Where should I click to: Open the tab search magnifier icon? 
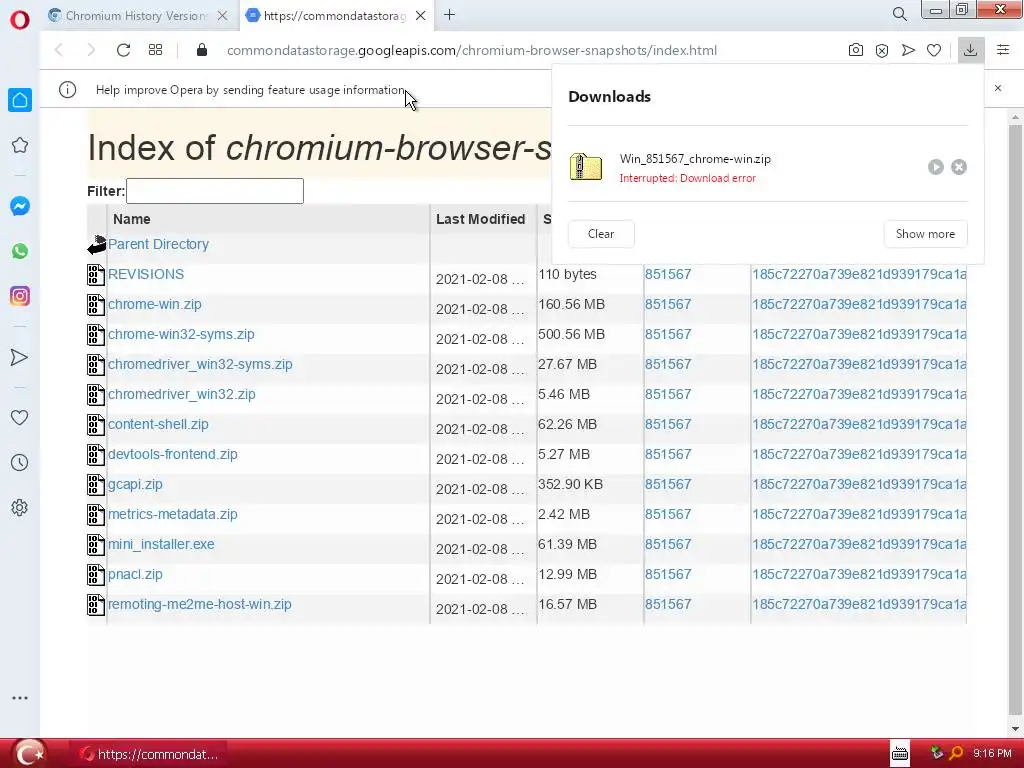click(899, 14)
